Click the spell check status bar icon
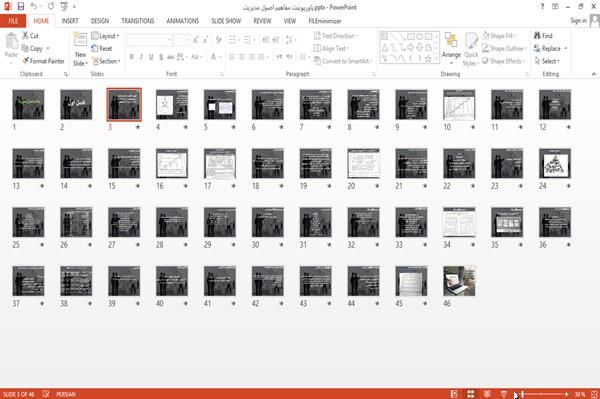Screen dimensions: 600x399 pos(46,394)
